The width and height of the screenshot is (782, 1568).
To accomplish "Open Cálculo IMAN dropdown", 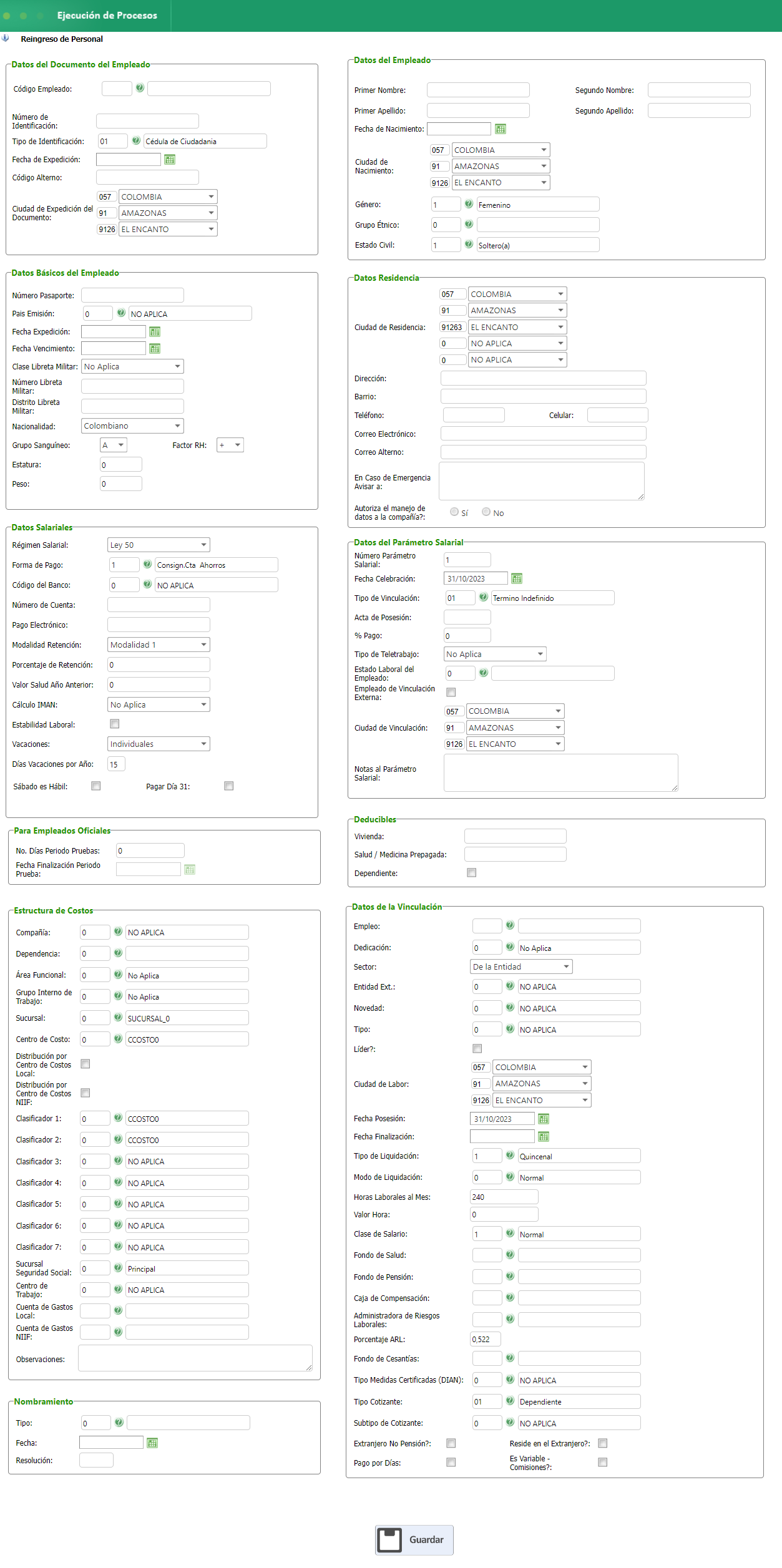I will [x=159, y=704].
